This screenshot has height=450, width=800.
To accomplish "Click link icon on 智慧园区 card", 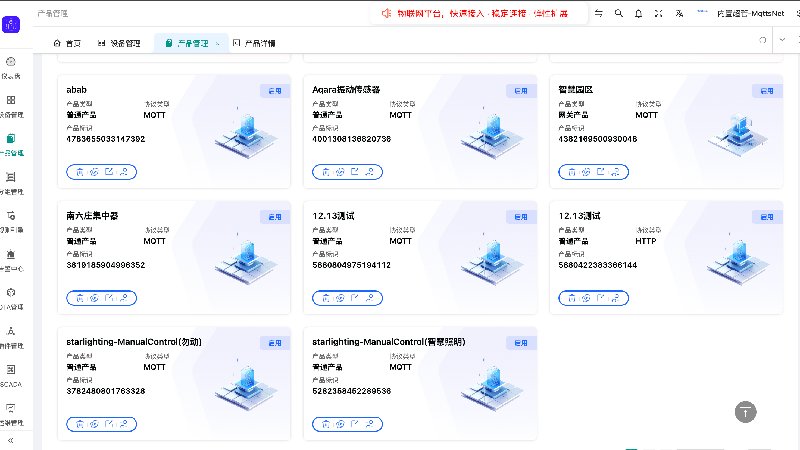I will tap(586, 172).
